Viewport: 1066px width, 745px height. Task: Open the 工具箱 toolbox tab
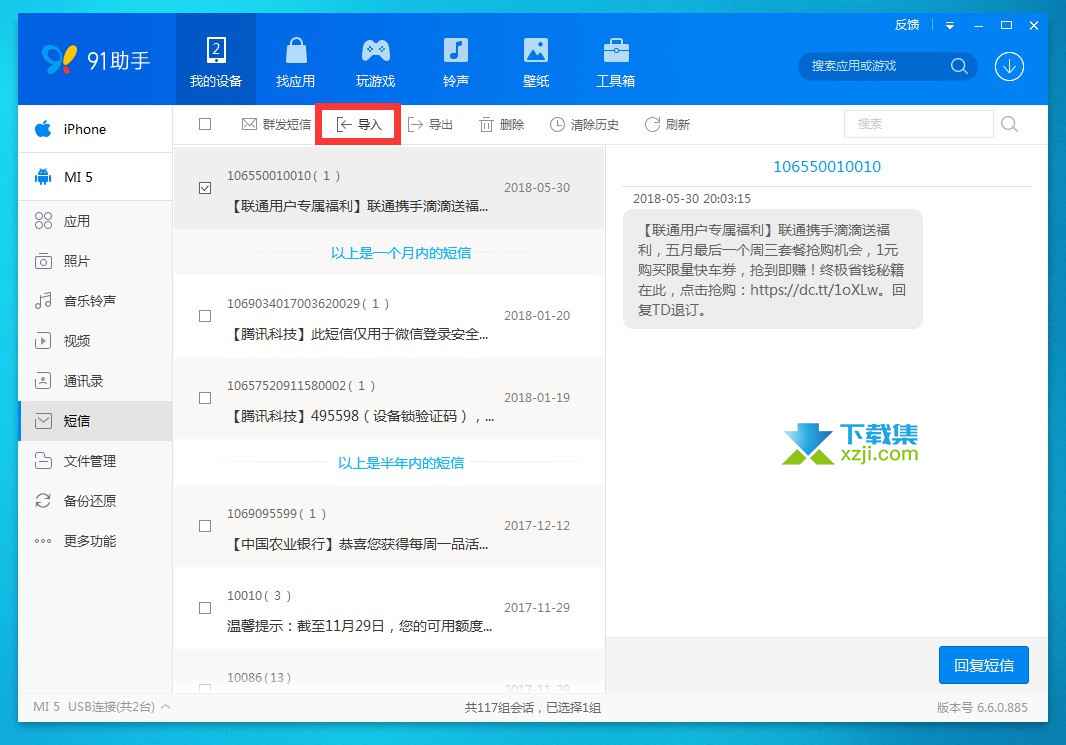(x=615, y=61)
